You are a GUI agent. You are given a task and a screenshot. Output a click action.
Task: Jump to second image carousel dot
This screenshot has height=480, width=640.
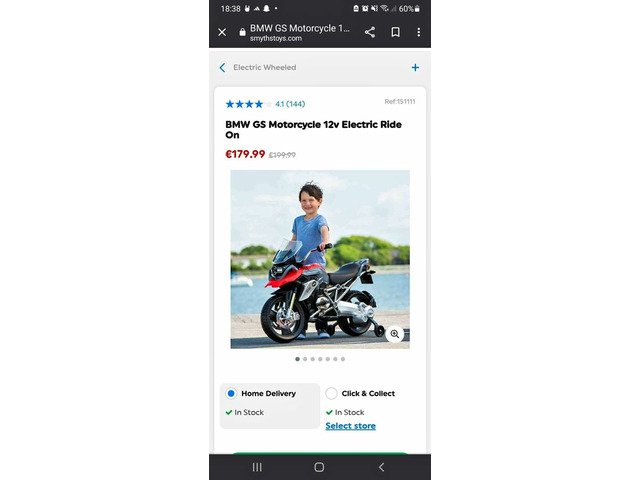305,359
